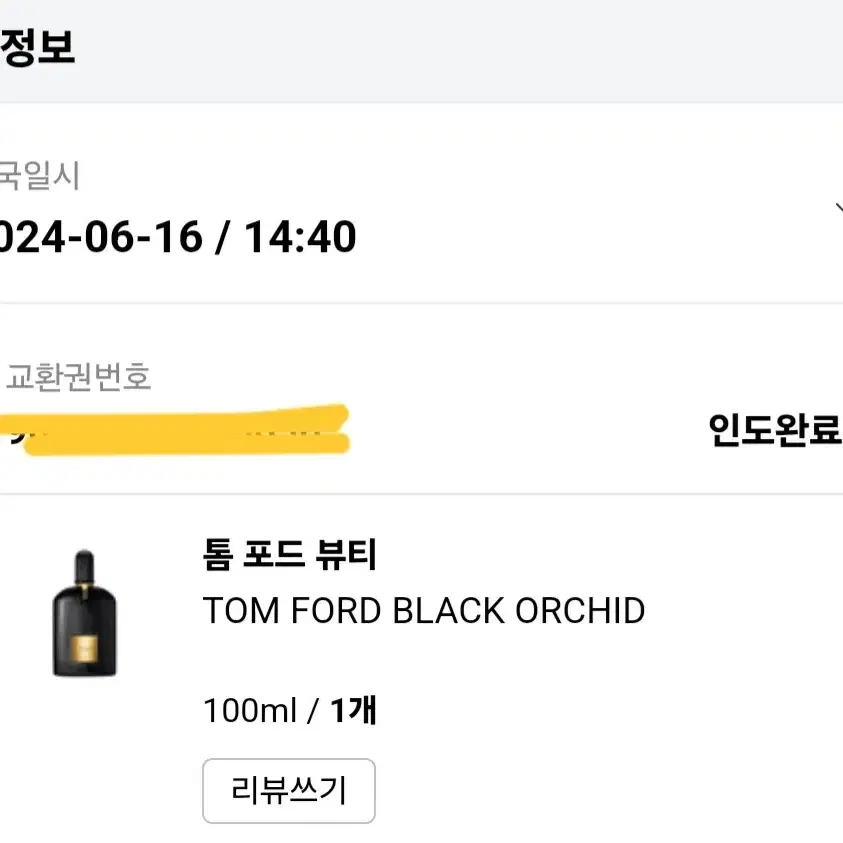This screenshot has width=843, height=843.
Task: Select the 2024-06-16 departure date text
Action: [101, 237]
